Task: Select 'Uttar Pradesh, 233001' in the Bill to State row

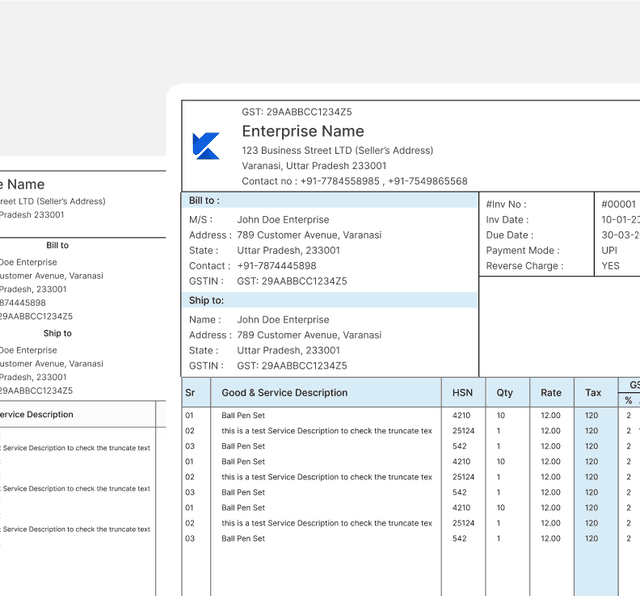Action: (288, 250)
